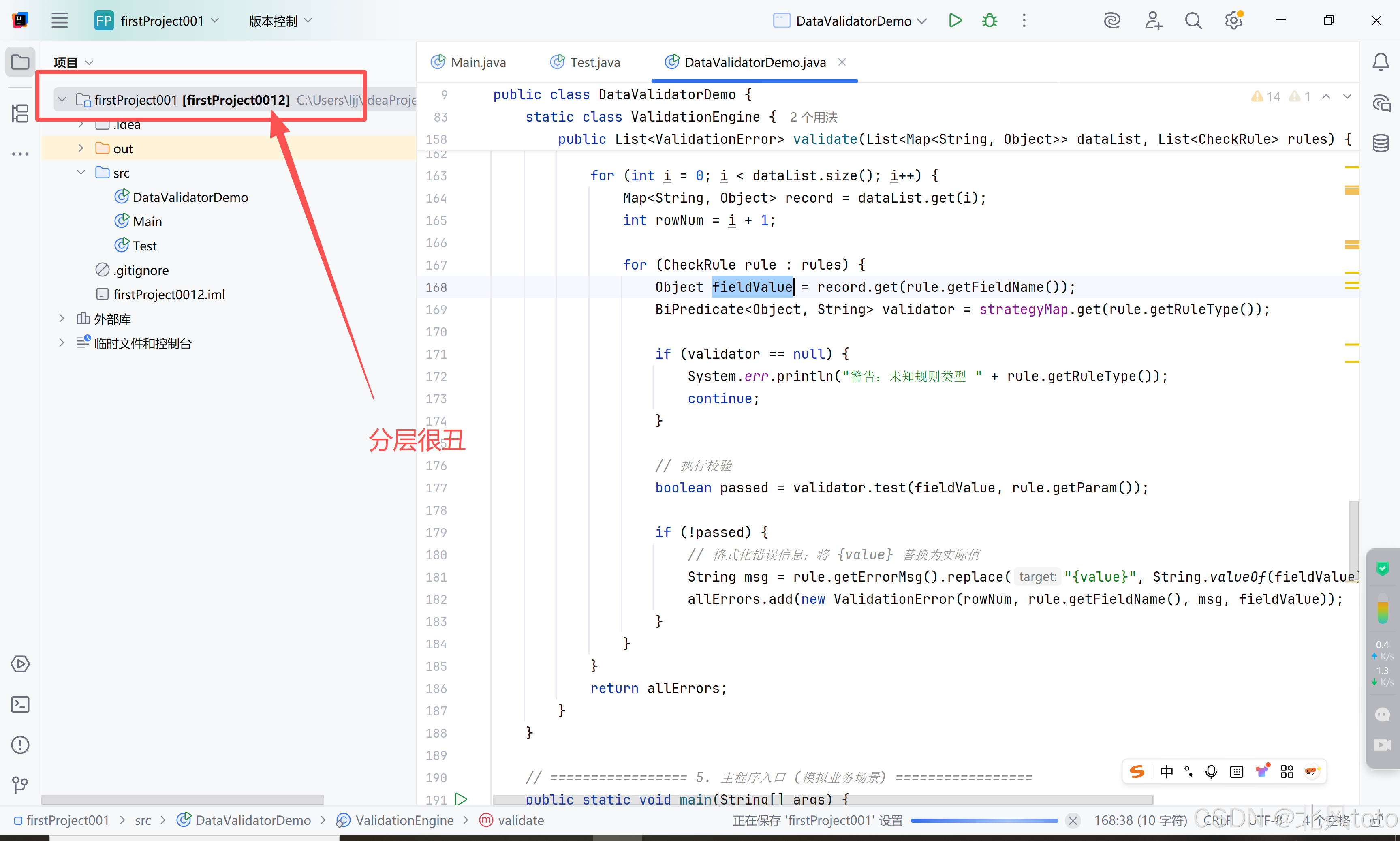The image size is (1400, 841).
Task: Expand the out folder
Action: click(x=81, y=148)
